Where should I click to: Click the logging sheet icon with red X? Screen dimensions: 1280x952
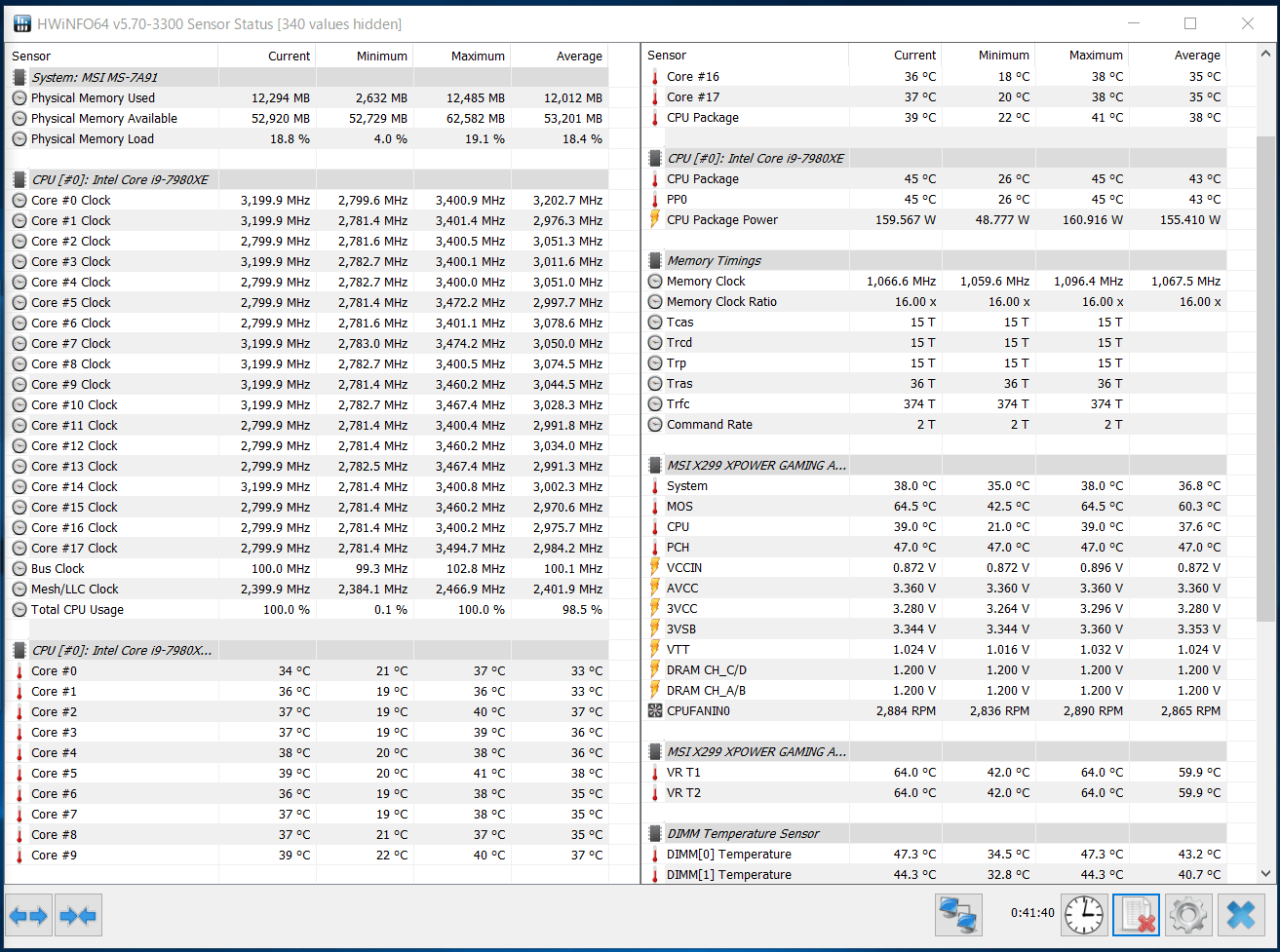tap(1136, 915)
